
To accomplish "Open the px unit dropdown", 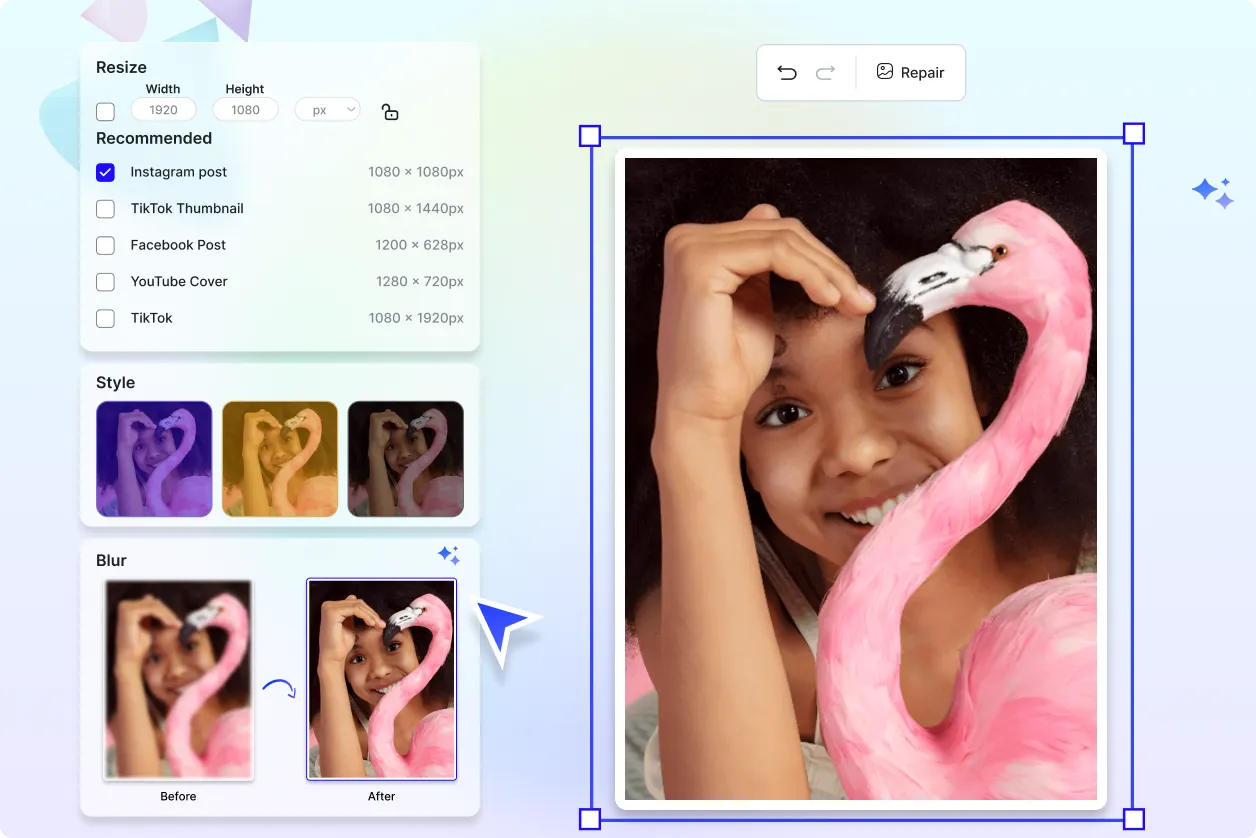I will tap(327, 110).
